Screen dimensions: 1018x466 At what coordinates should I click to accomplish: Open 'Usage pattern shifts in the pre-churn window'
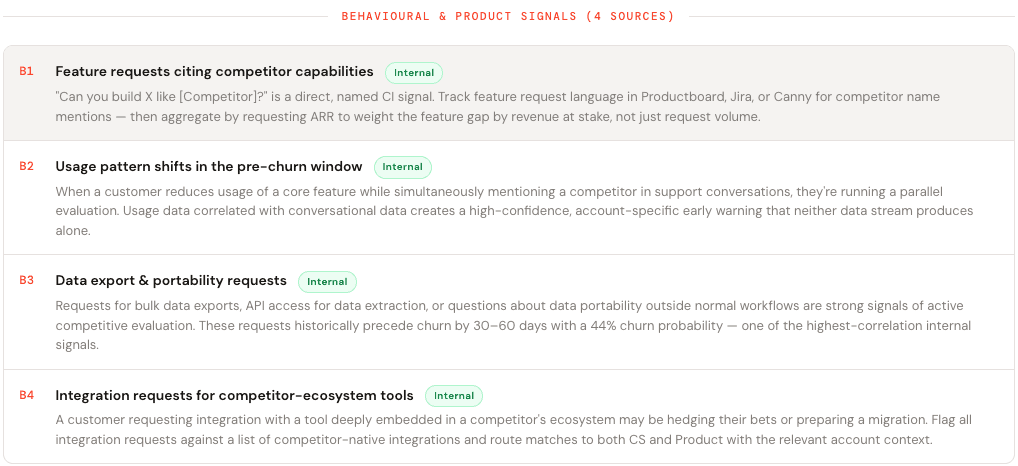[x=209, y=167]
